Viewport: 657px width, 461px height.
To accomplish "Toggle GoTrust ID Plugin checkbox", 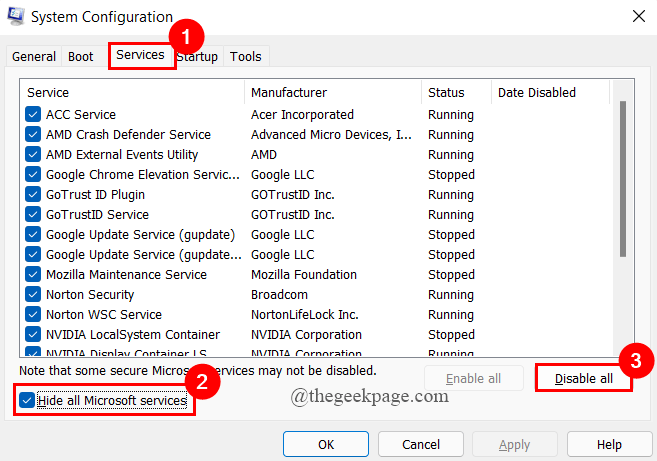I will (33, 195).
